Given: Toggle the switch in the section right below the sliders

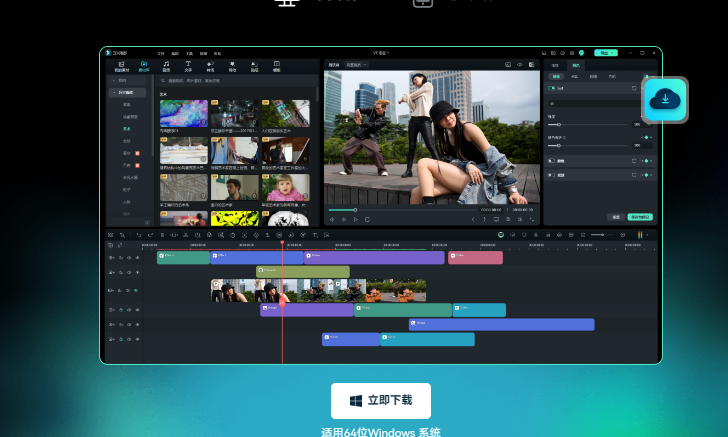Looking at the screenshot, I should click(552, 161).
